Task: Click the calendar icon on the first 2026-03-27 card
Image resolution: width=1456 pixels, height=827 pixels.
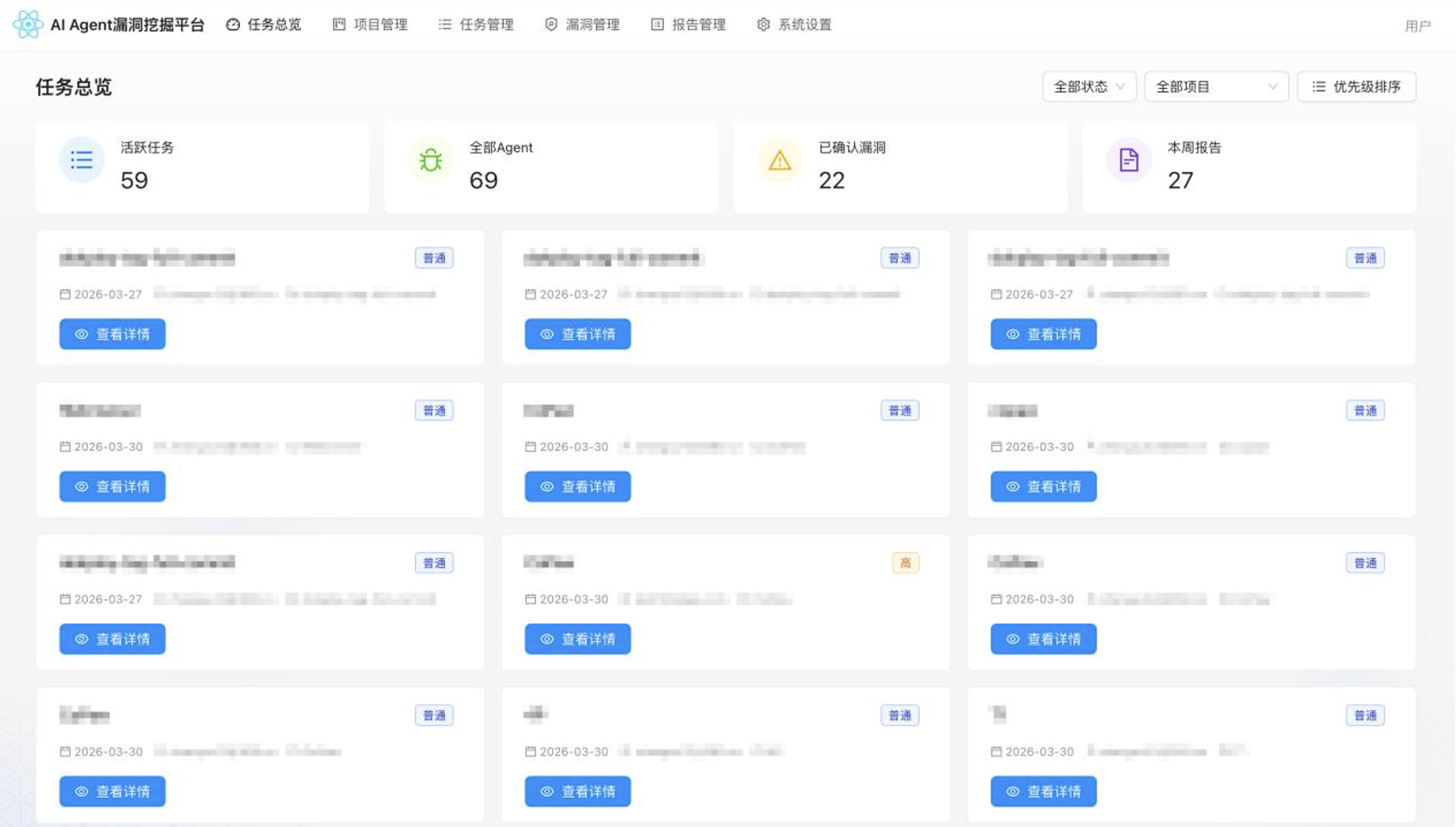Action: [x=66, y=294]
